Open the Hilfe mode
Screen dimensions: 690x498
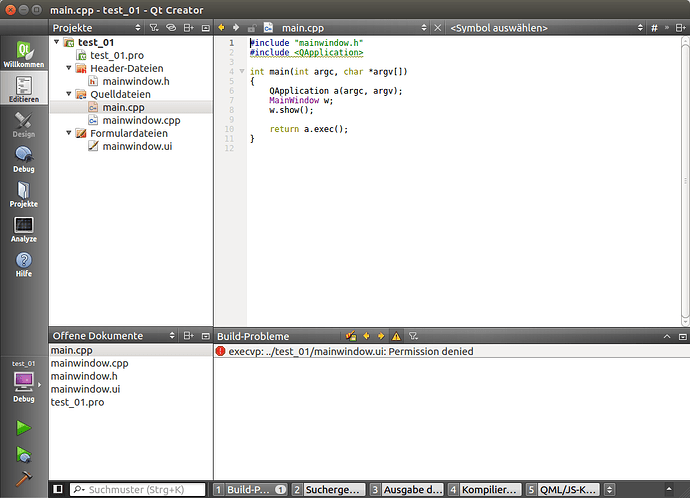point(24,264)
